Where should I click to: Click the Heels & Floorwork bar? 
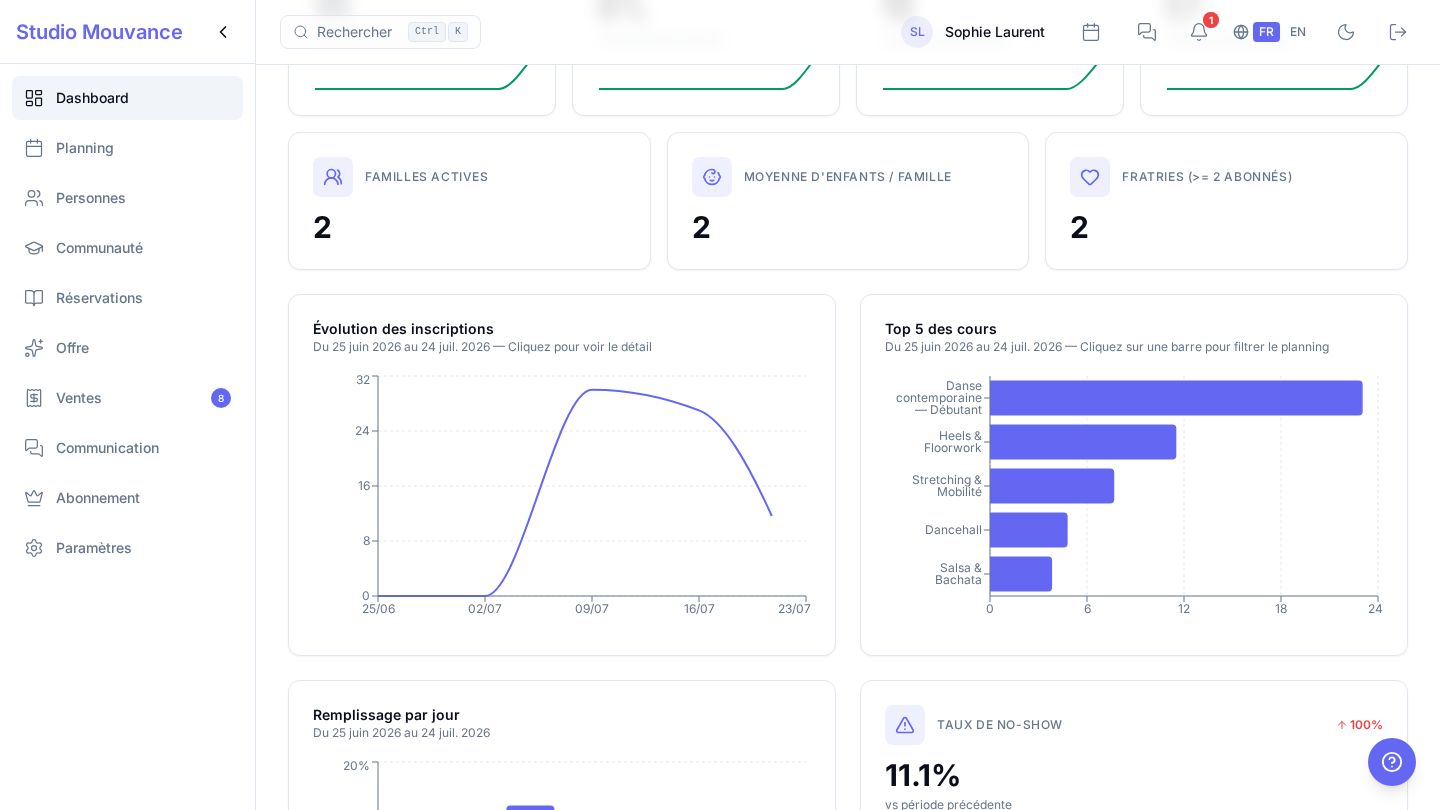pyautogui.click(x=1083, y=442)
